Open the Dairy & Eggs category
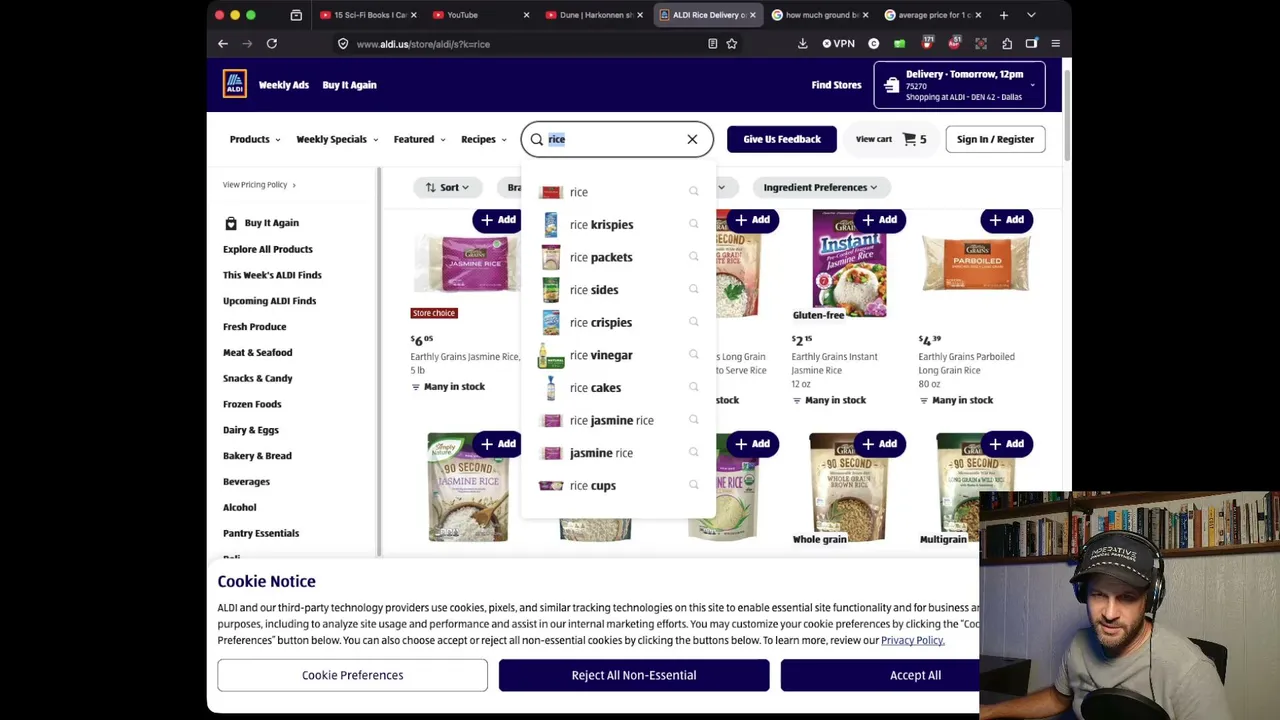This screenshot has width=1280, height=720. [251, 430]
